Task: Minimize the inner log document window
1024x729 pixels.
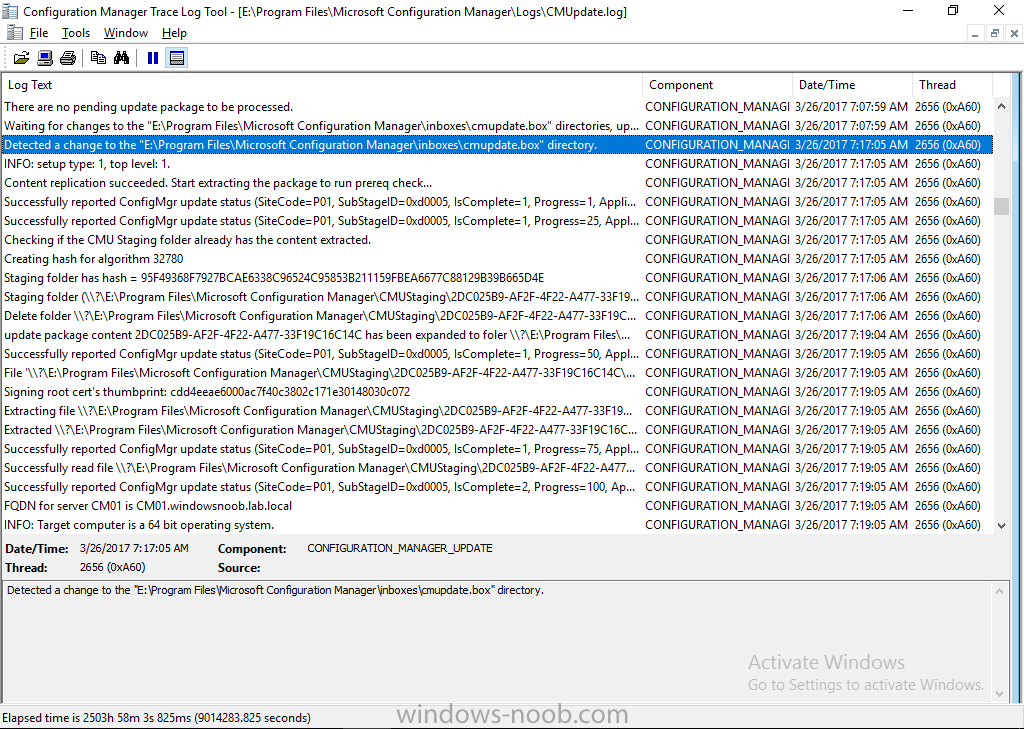Action: tap(974, 33)
